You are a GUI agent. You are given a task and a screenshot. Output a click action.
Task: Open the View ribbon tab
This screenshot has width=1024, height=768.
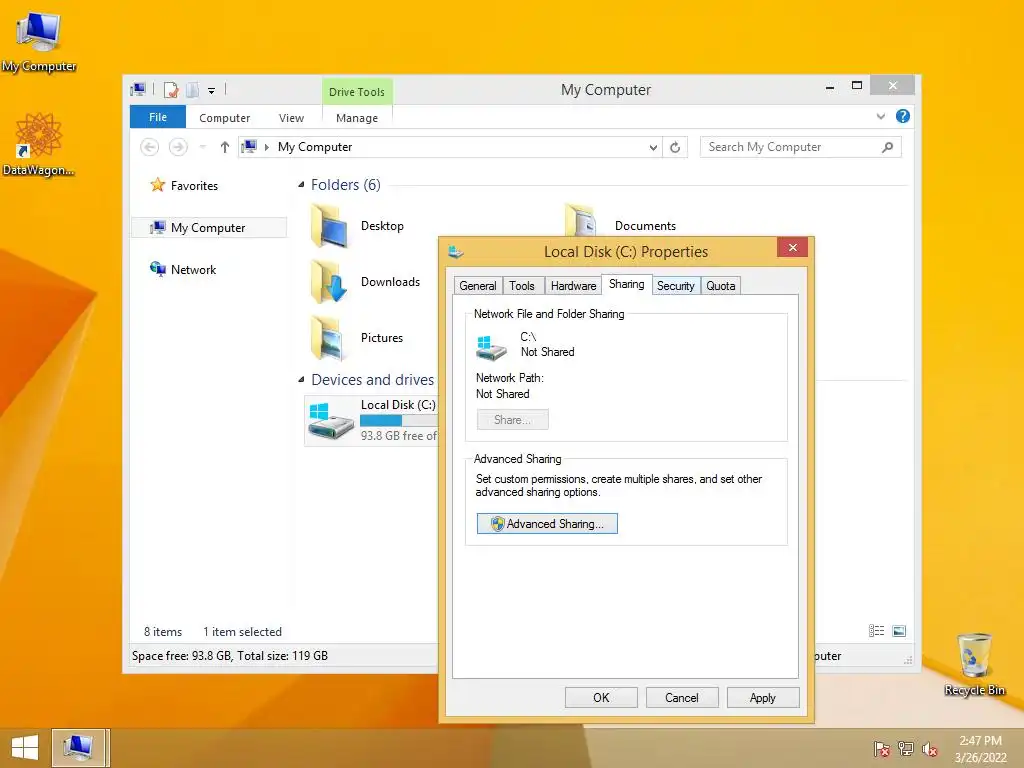pos(291,118)
